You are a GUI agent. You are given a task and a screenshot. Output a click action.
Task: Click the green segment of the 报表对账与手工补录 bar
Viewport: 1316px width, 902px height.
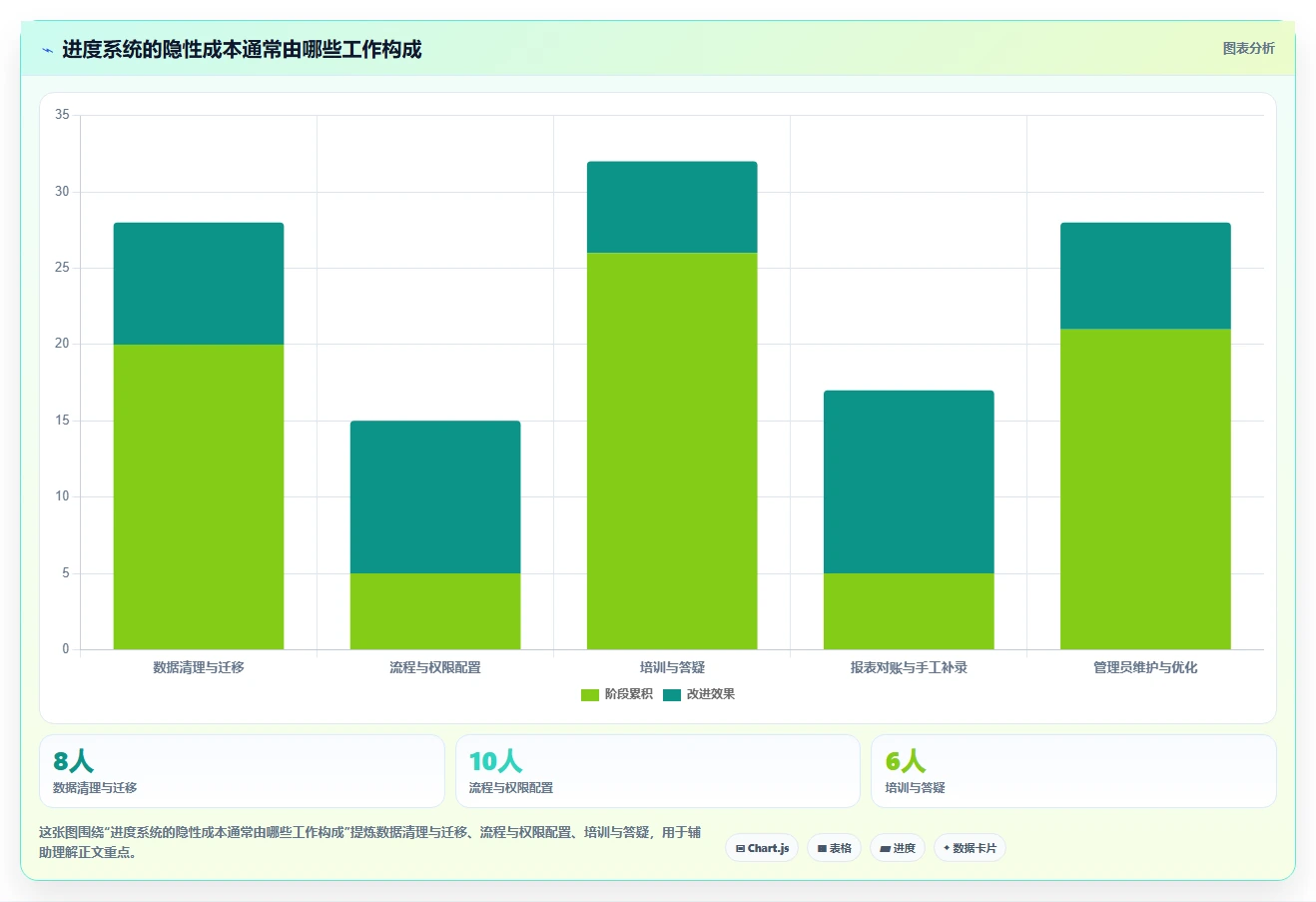click(909, 611)
